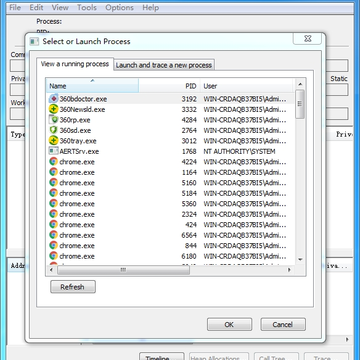Open the Options menu

(x=119, y=7)
